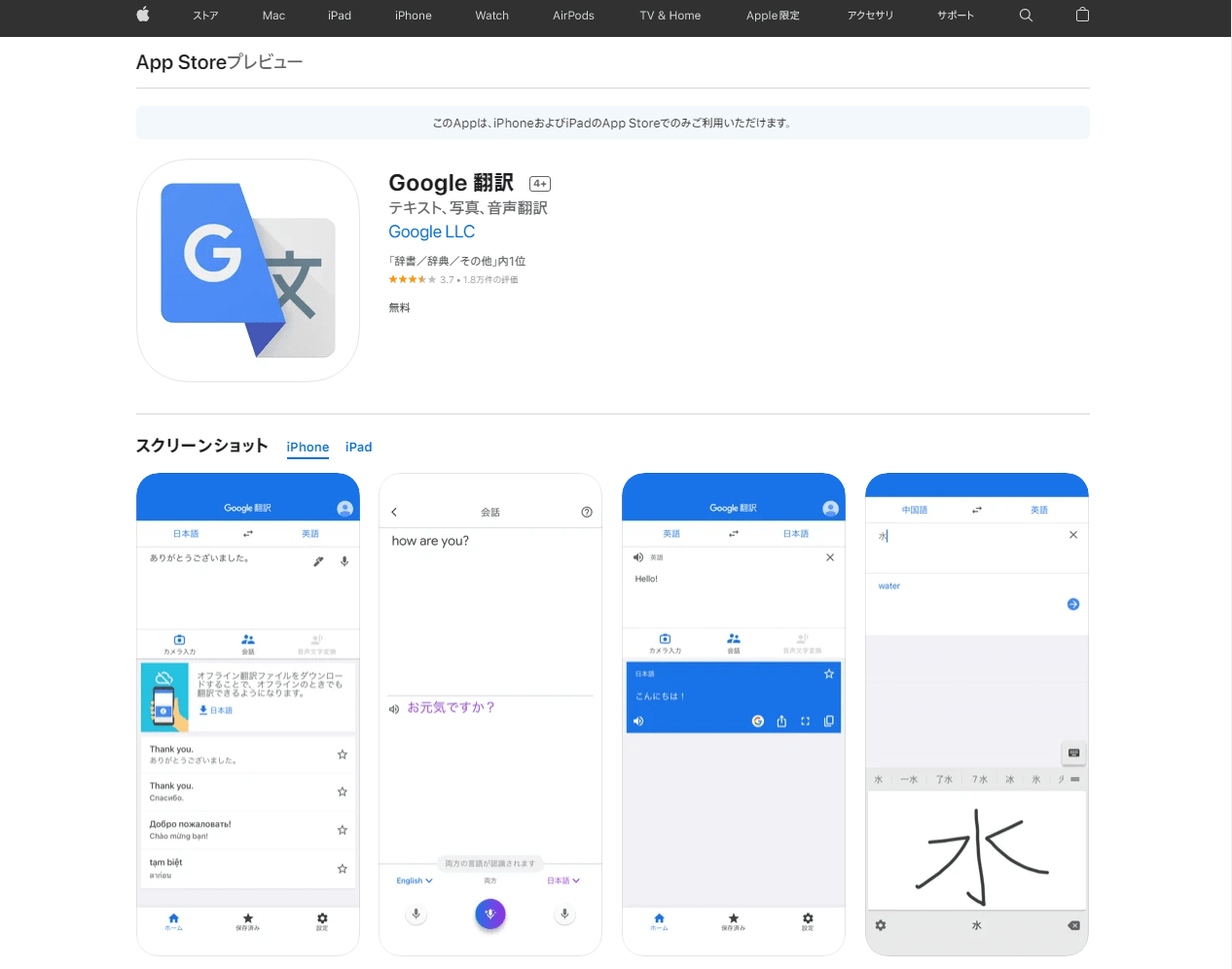Expand the purple 日本語 language dropdown

[563, 880]
